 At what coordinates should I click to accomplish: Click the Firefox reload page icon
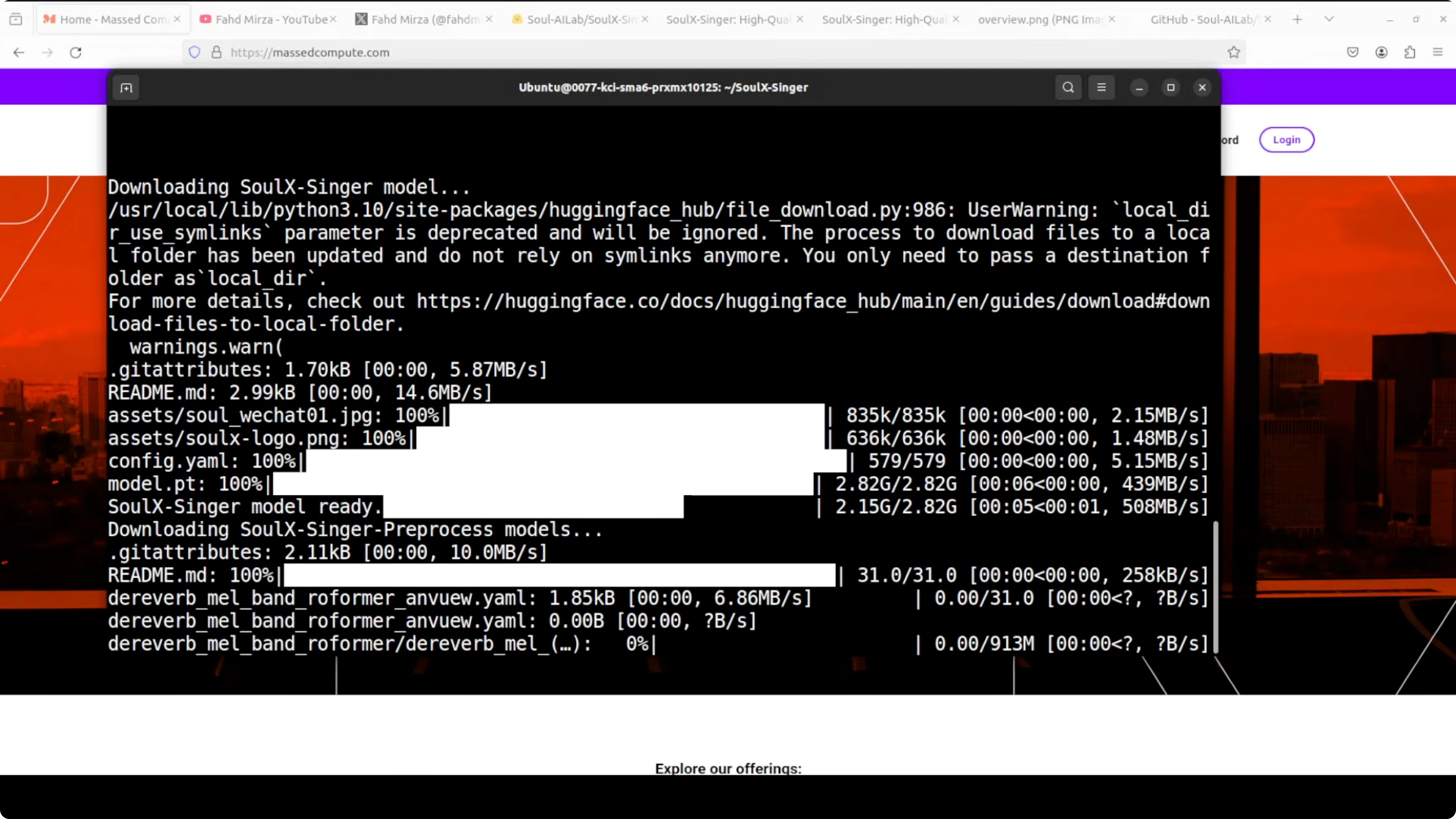pos(76,53)
